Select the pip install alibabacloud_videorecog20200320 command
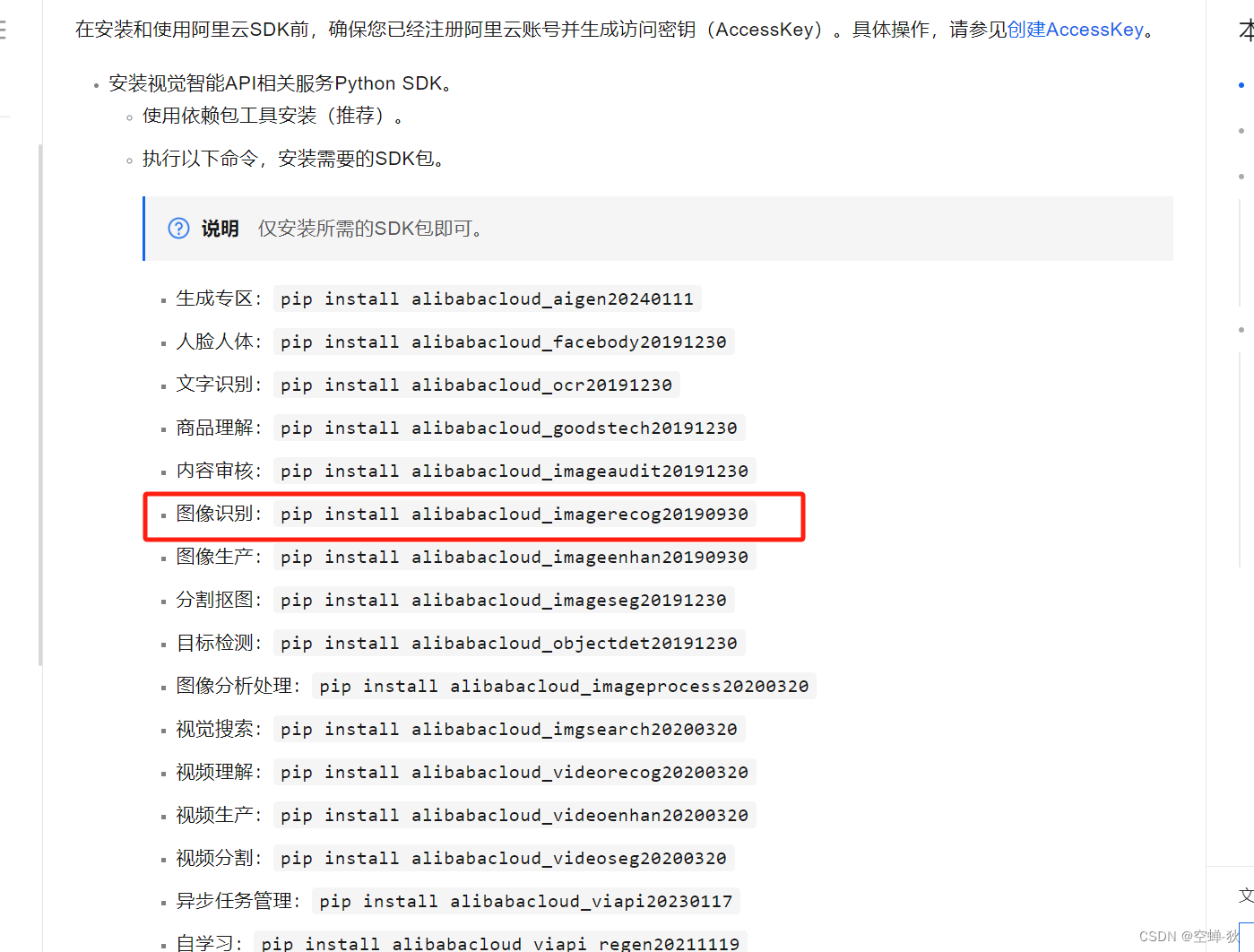This screenshot has width=1254, height=952. (x=515, y=772)
